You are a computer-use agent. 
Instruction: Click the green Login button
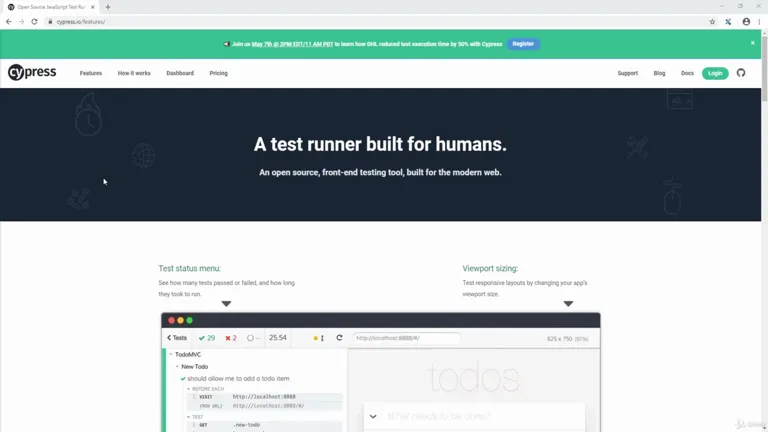click(x=715, y=73)
